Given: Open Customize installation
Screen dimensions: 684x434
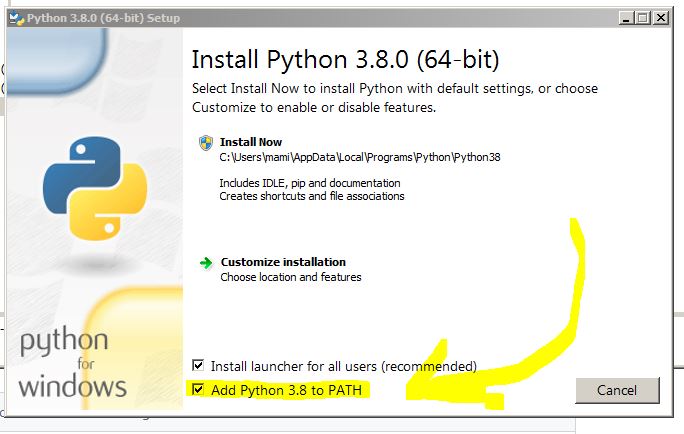Looking at the screenshot, I should [x=283, y=262].
